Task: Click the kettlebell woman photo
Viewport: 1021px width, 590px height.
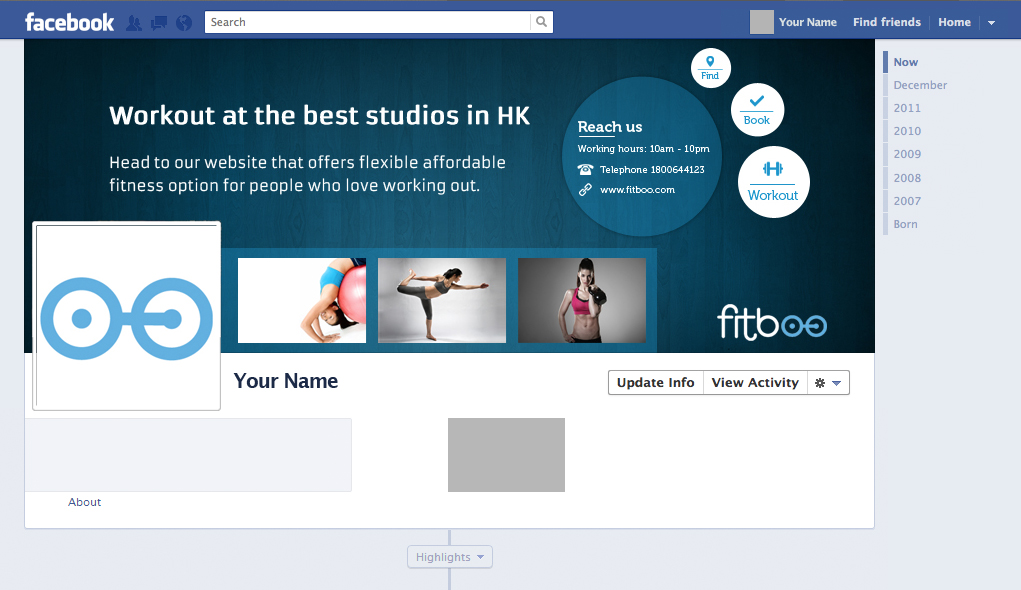Action: tap(582, 300)
